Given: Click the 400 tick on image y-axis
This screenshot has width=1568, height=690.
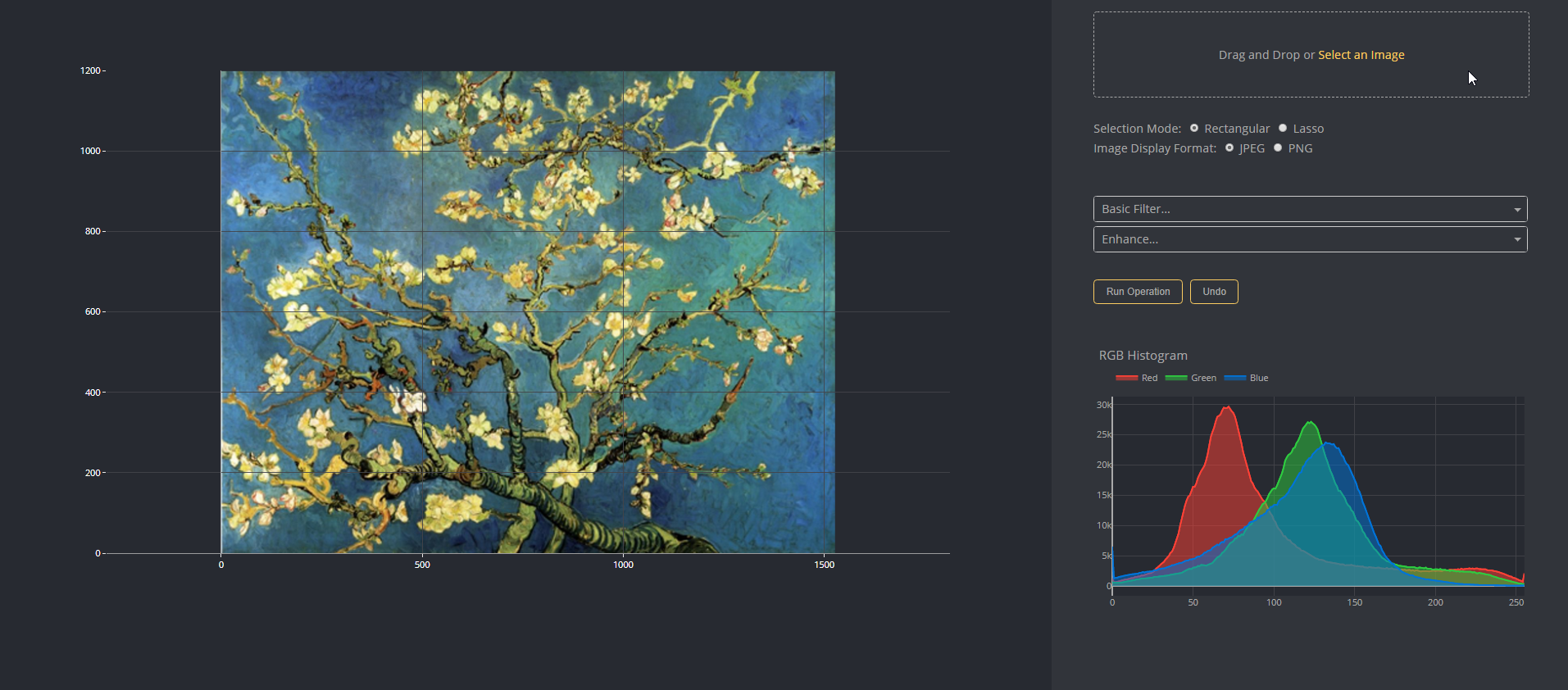Looking at the screenshot, I should pyautogui.click(x=93, y=393).
